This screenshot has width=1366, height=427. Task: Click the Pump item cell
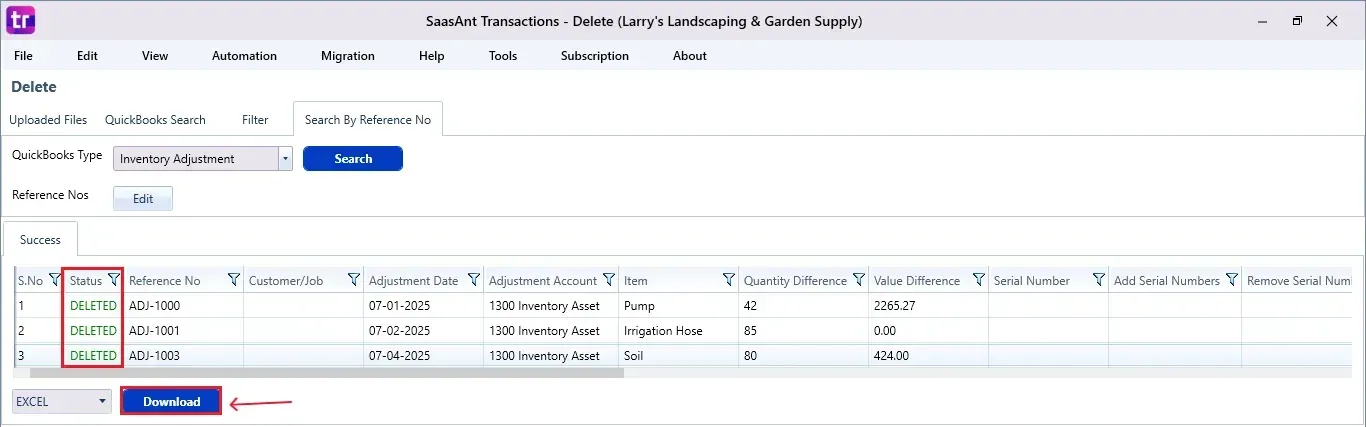point(679,306)
